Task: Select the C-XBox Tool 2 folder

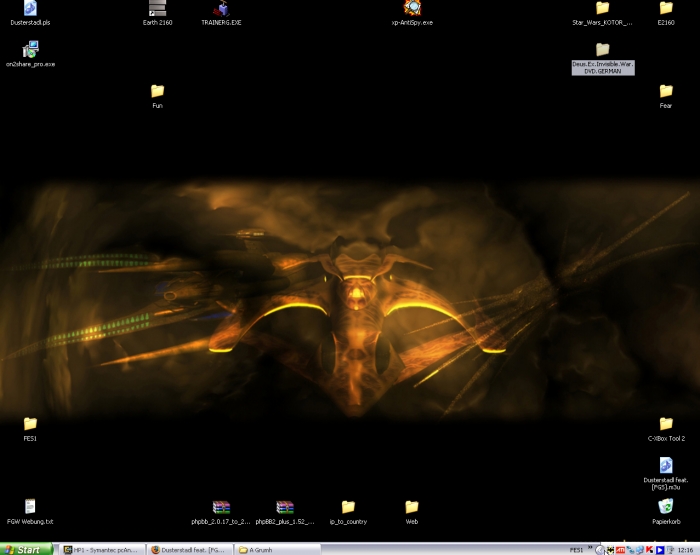Action: coord(666,429)
